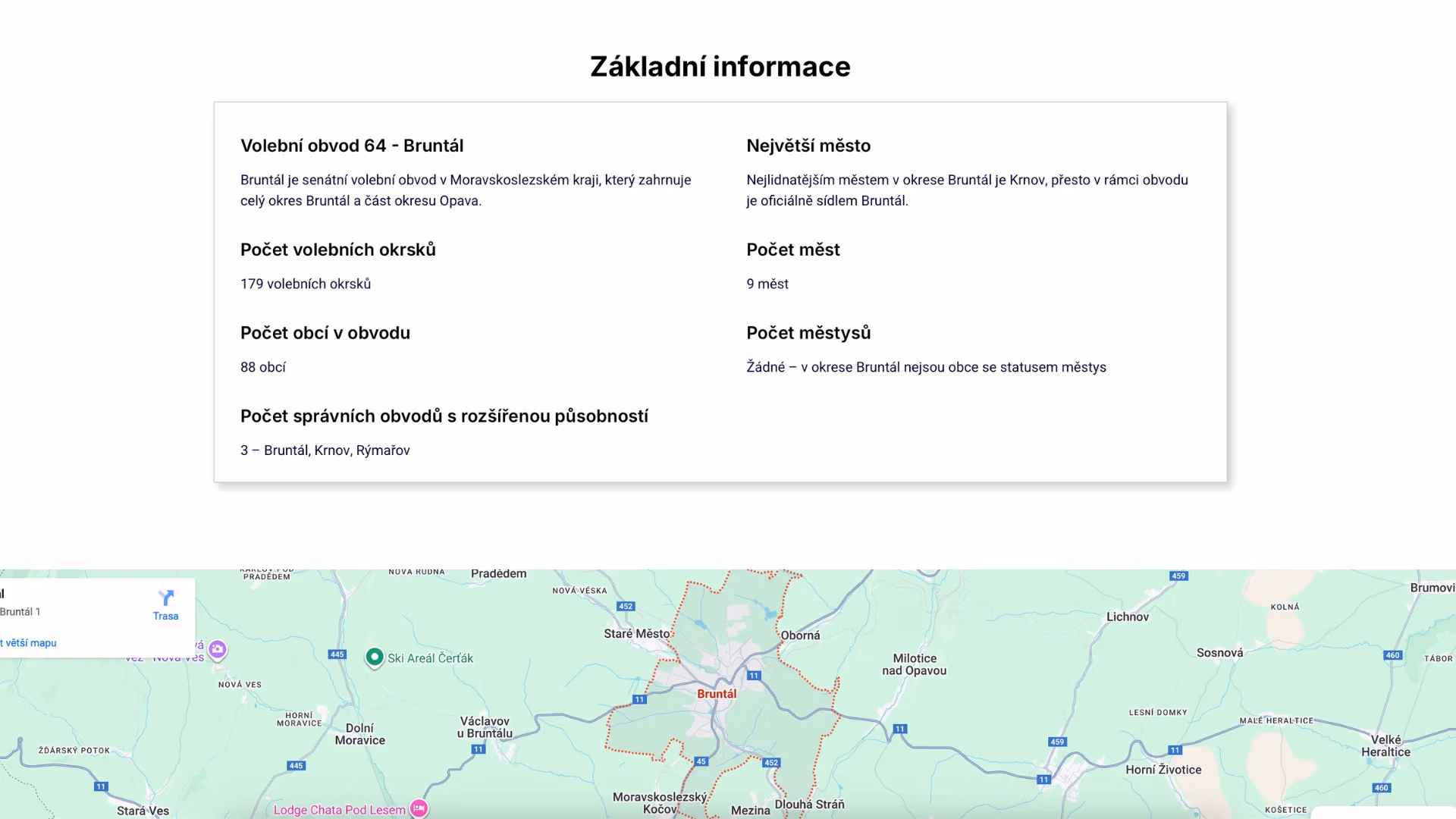1456x819 pixels.
Task: Click the highway 11 shield near Václavov
Action: point(479,748)
